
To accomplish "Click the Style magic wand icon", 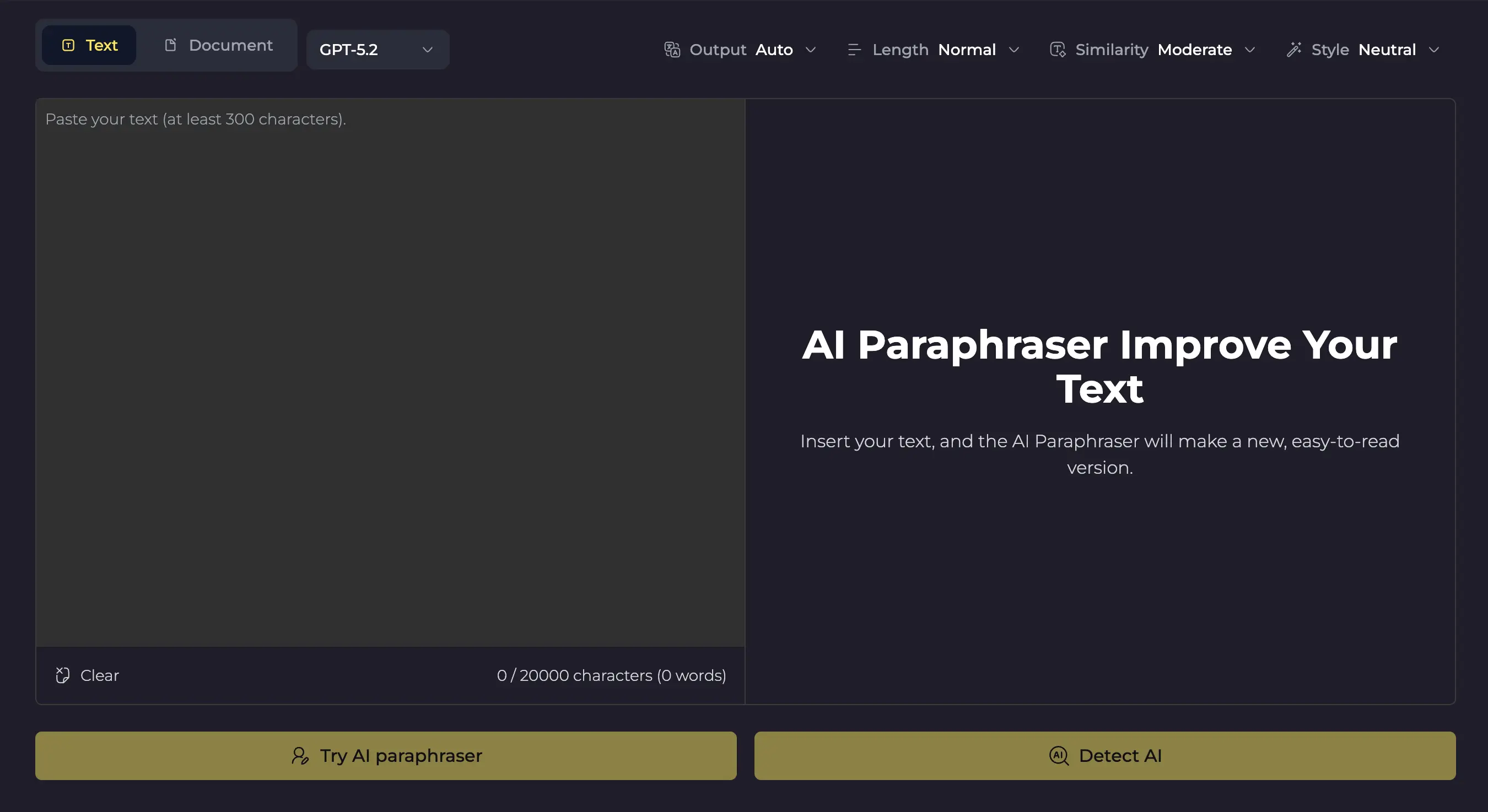I will 1294,50.
